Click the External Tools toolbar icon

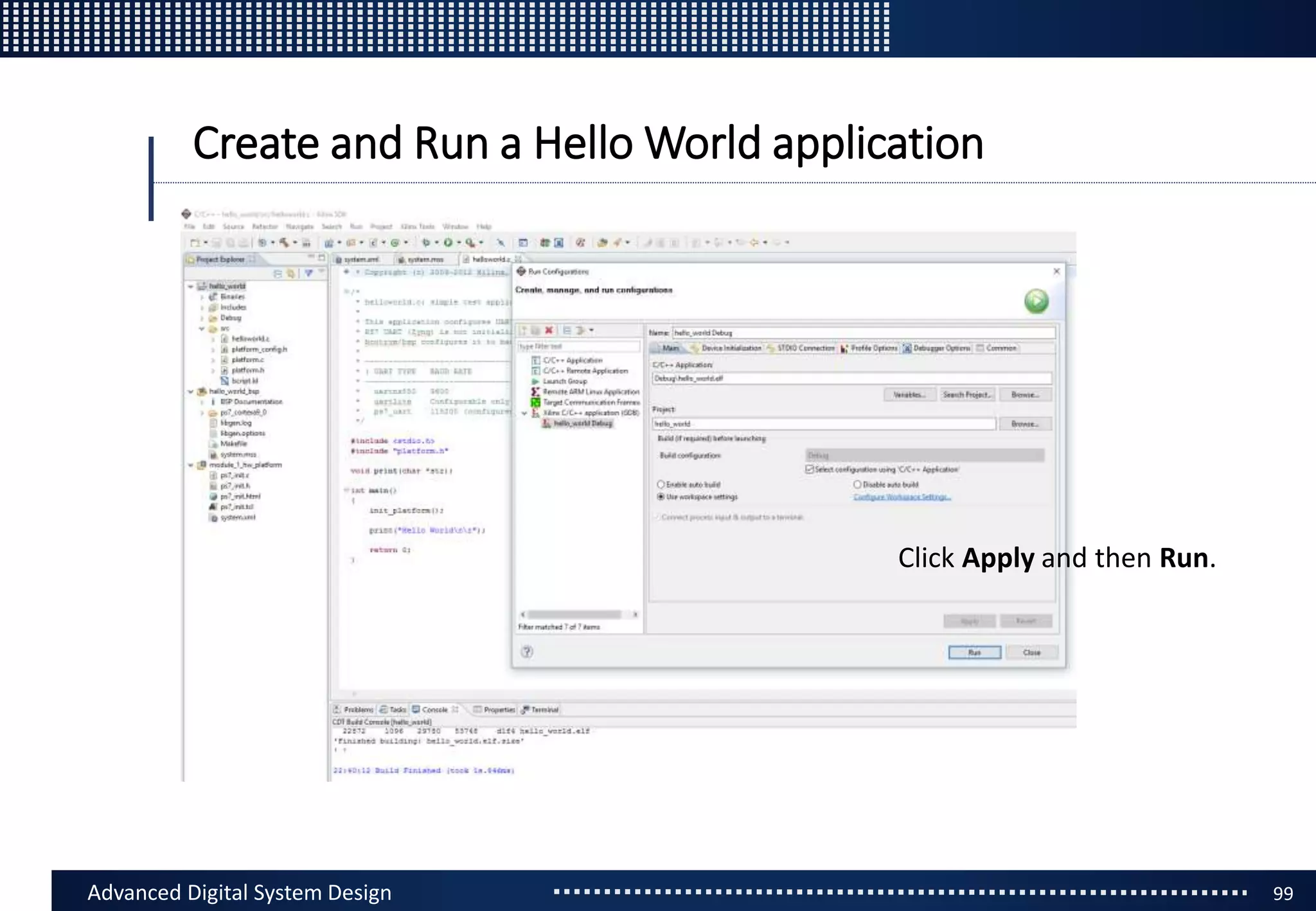coord(470,243)
